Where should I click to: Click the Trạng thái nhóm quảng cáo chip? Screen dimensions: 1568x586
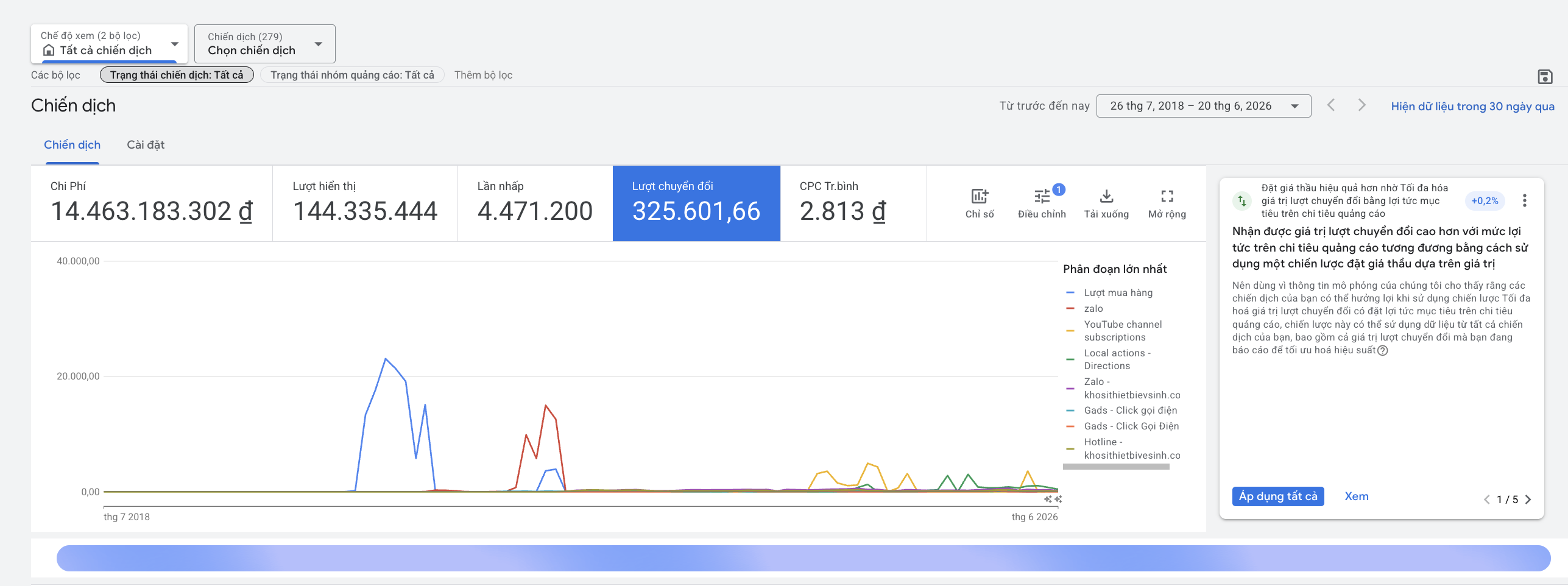pyautogui.click(x=352, y=75)
